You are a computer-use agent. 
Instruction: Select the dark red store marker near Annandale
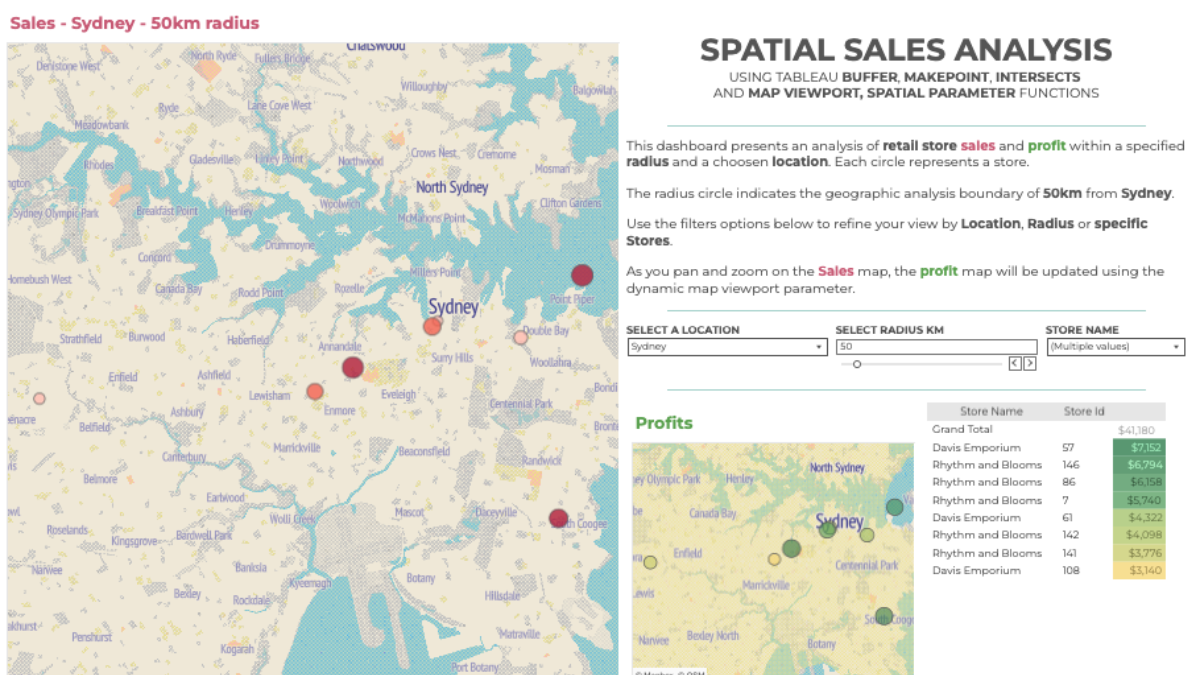(x=352, y=367)
